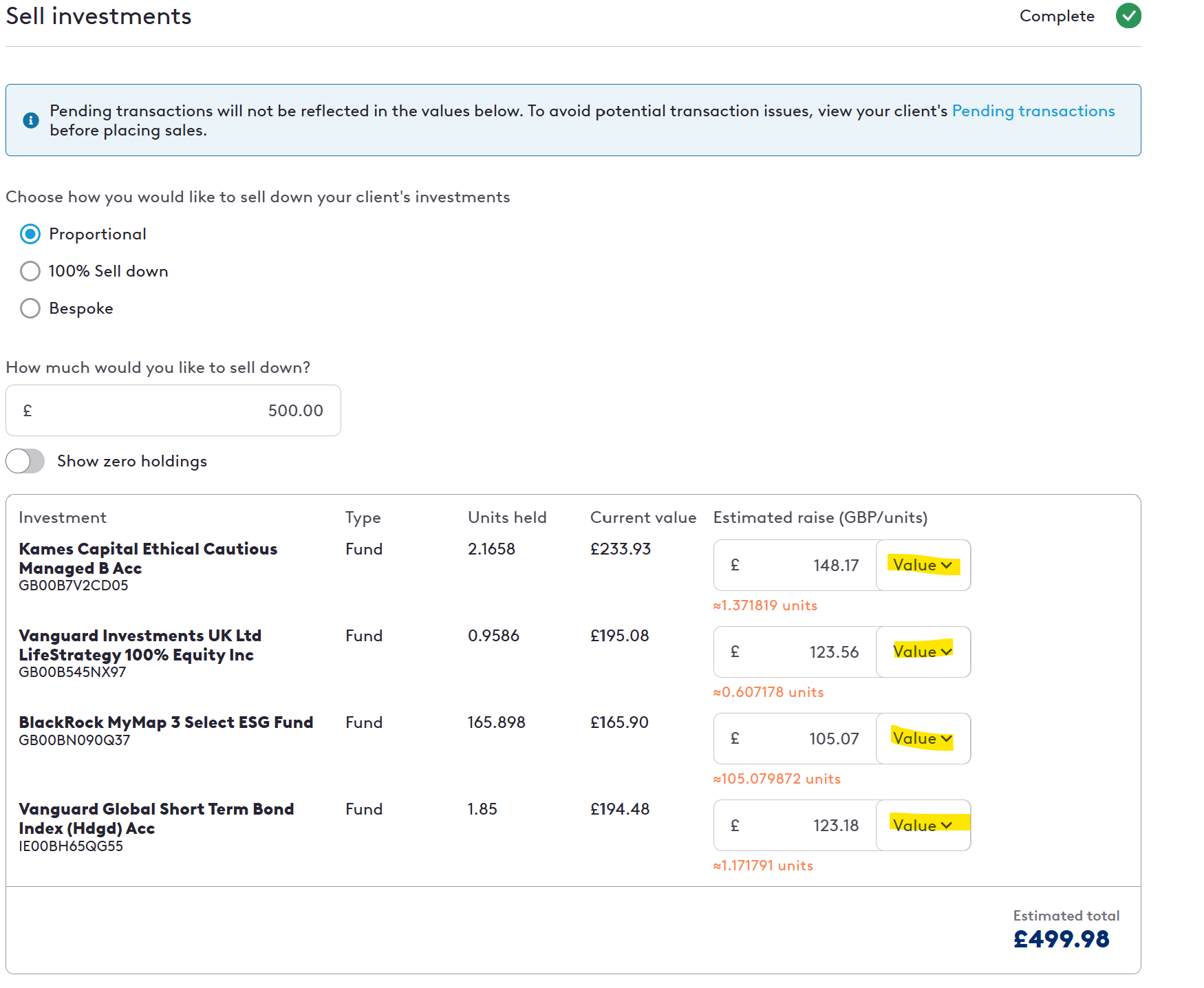Viewport: 1204px width, 988px height.
Task: Click BlackRock MyMap 3 Select ESG Fund
Action: pos(166,722)
